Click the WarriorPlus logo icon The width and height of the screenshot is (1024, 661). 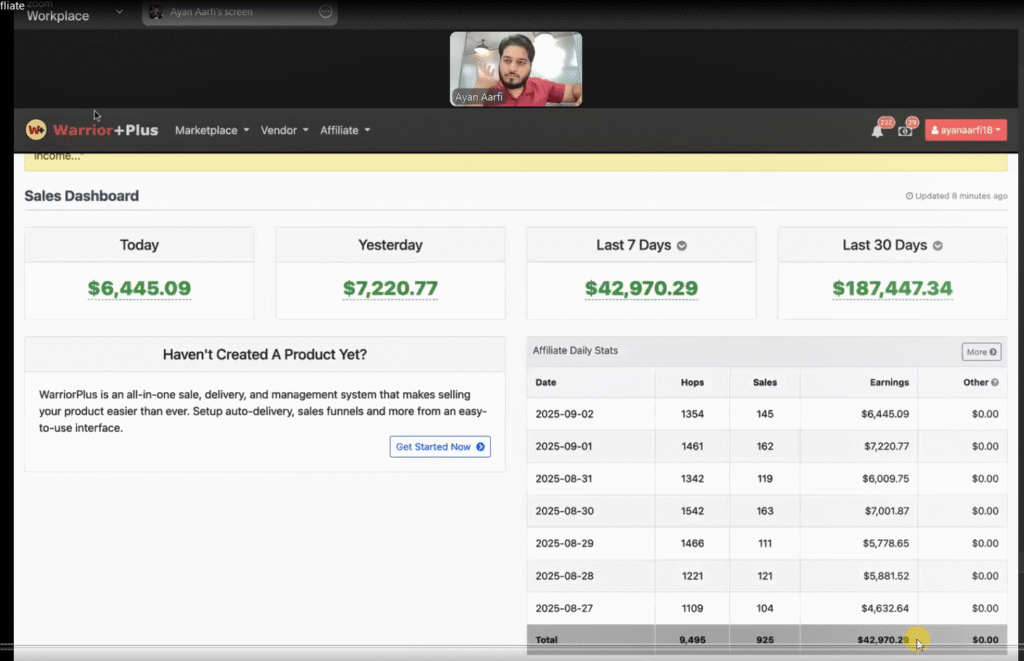[x=36, y=130]
